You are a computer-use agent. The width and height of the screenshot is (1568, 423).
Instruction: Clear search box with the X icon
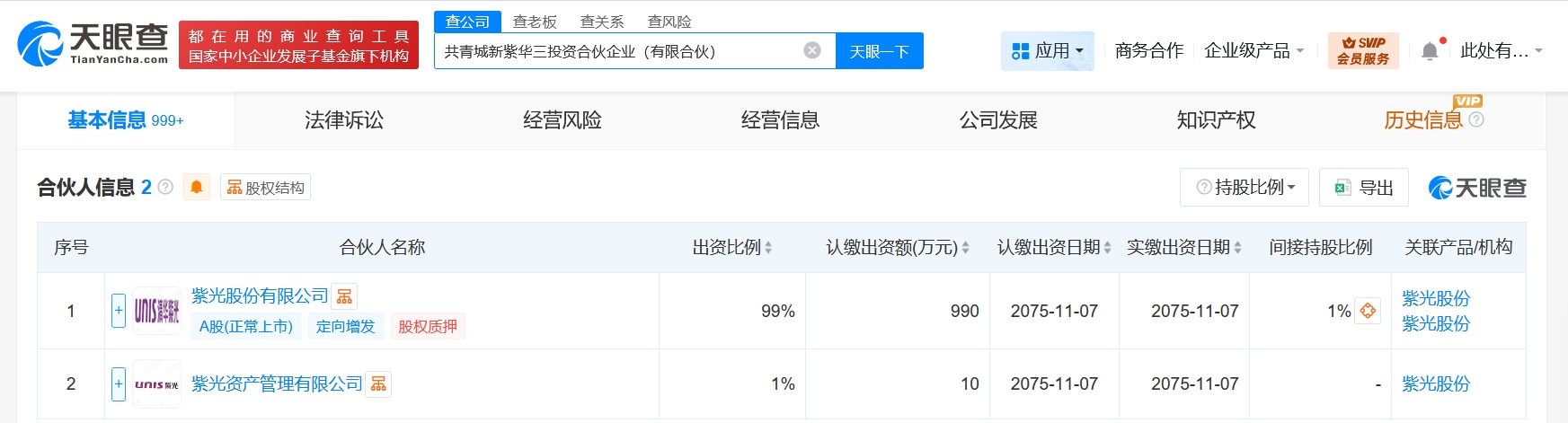click(x=812, y=50)
